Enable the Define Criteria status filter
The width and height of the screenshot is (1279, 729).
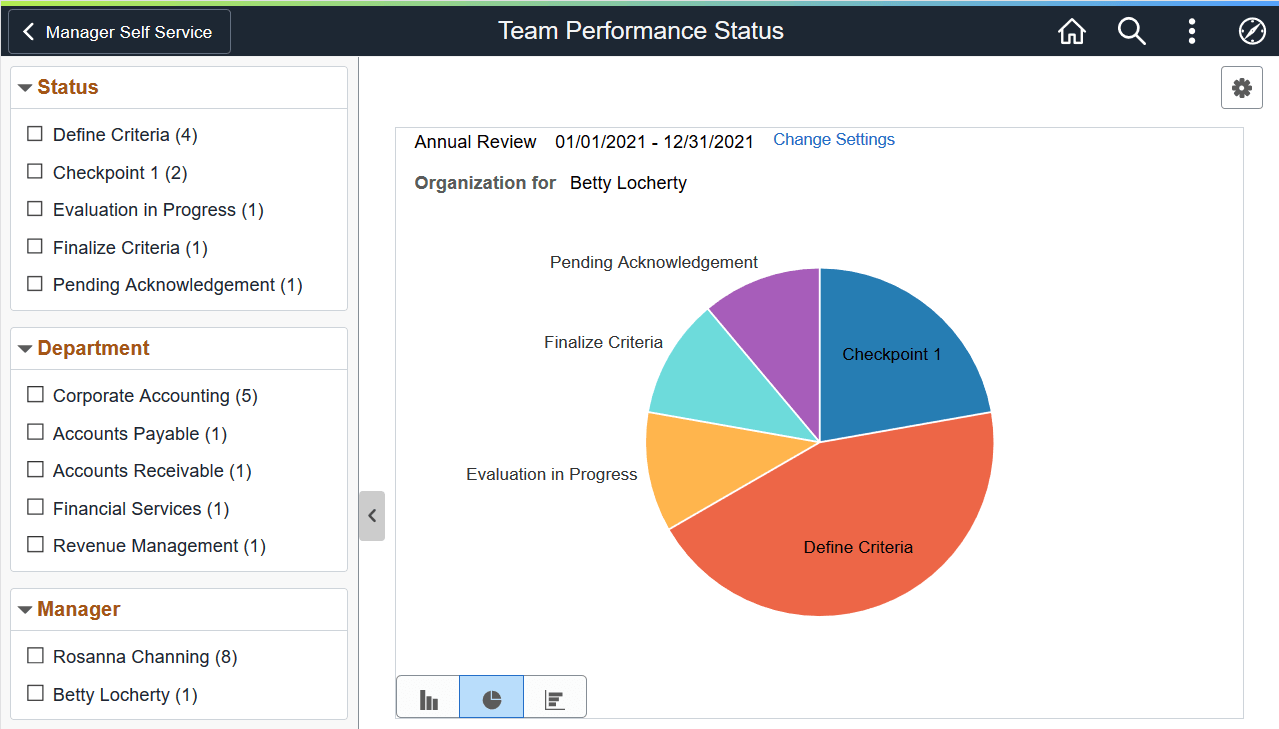[x=35, y=134]
